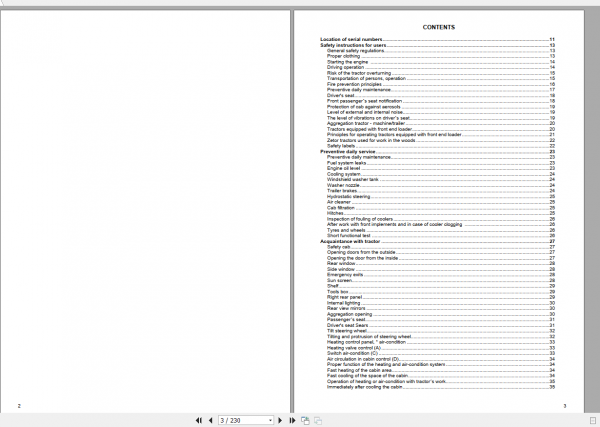
Task: Click 'Zetor tractors used for work in the woods'
Action: click(371, 140)
